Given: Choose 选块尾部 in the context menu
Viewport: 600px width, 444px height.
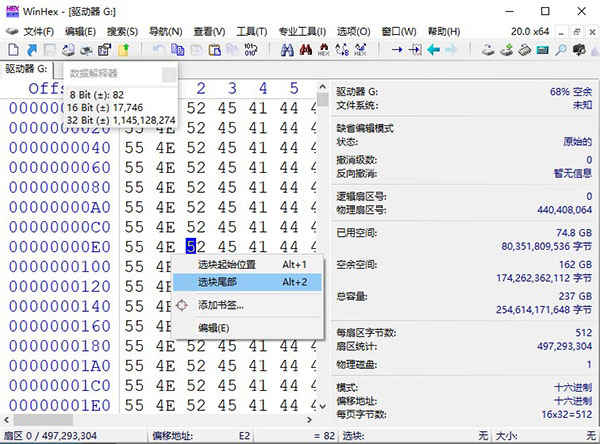Looking at the screenshot, I should coord(247,282).
